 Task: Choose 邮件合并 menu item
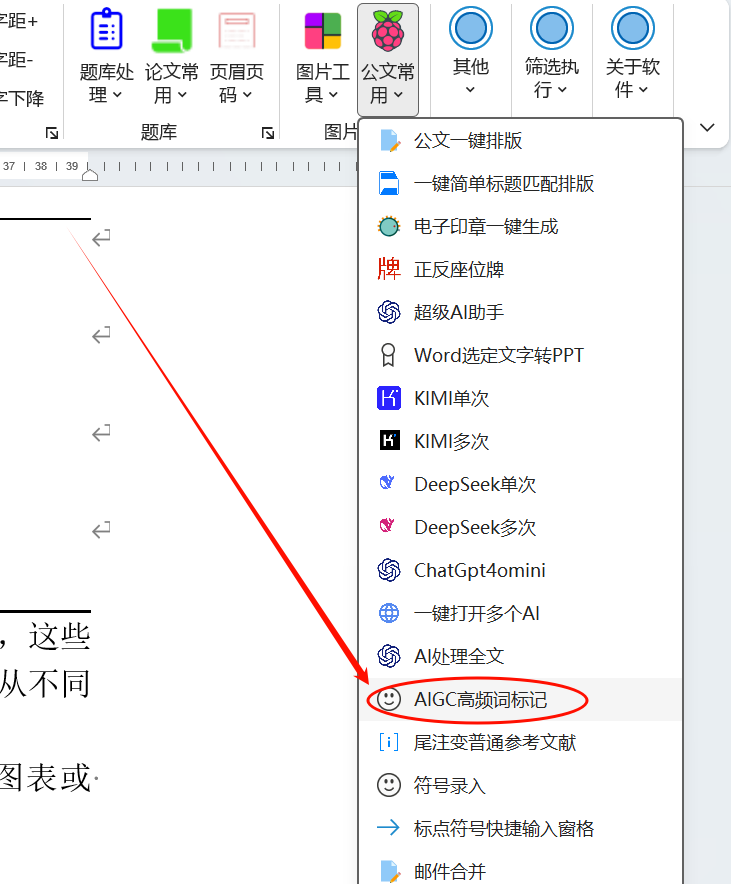(x=520, y=871)
